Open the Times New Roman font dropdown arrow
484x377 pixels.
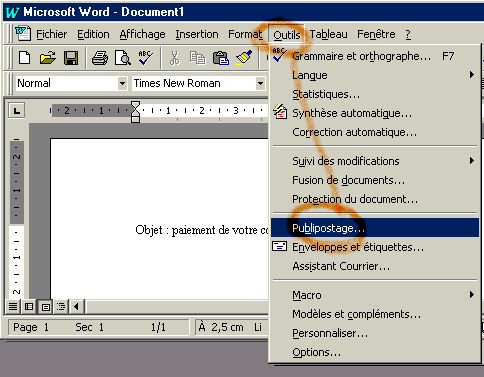[260, 83]
